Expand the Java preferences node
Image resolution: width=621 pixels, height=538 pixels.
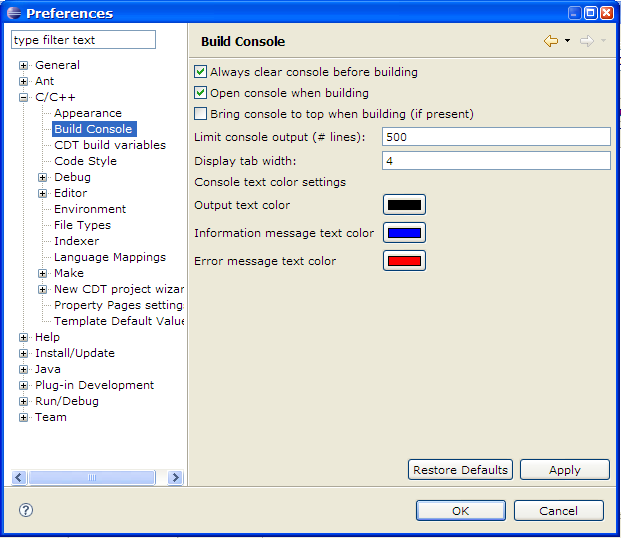[24, 369]
